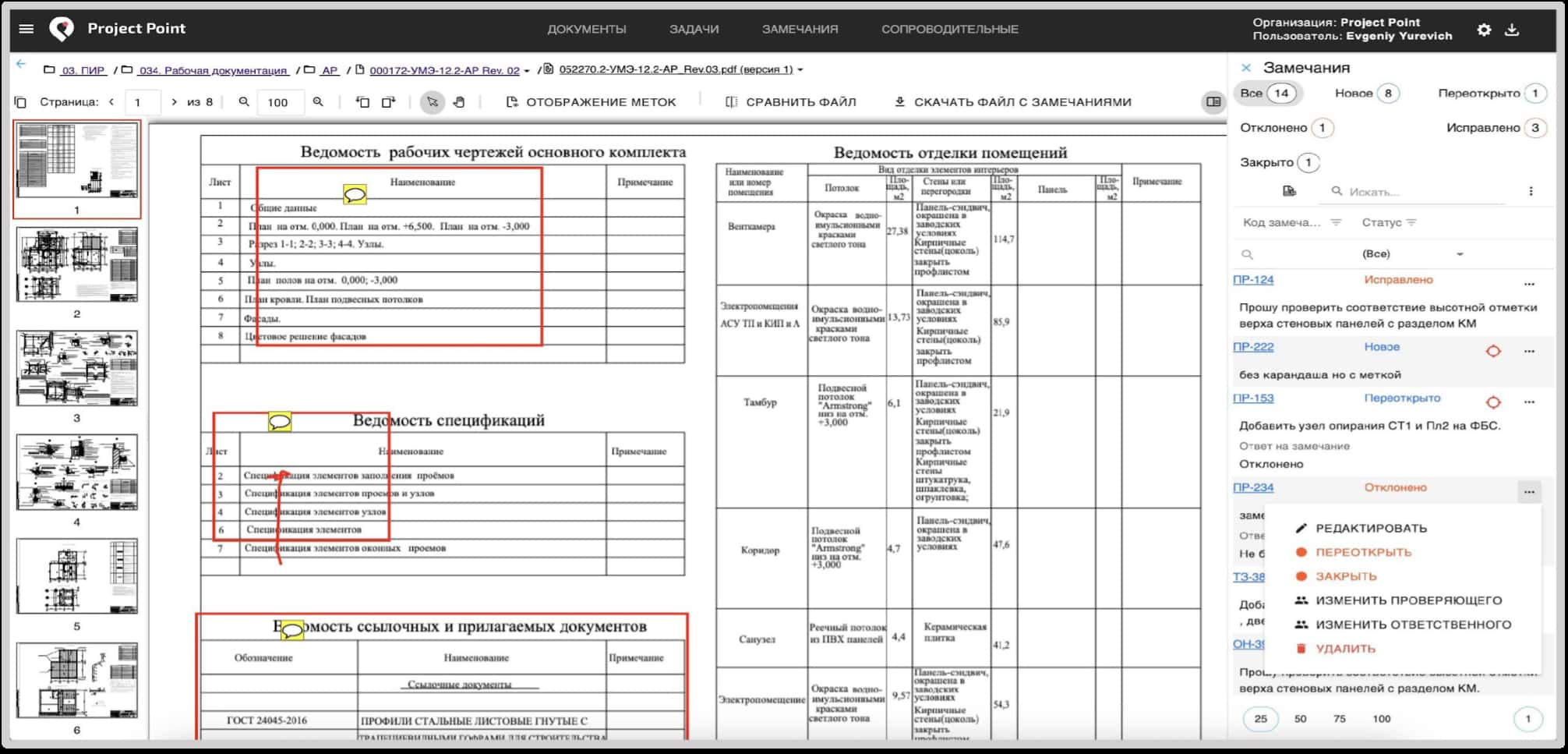
Task: Rotate the page clockwise
Action: [388, 102]
